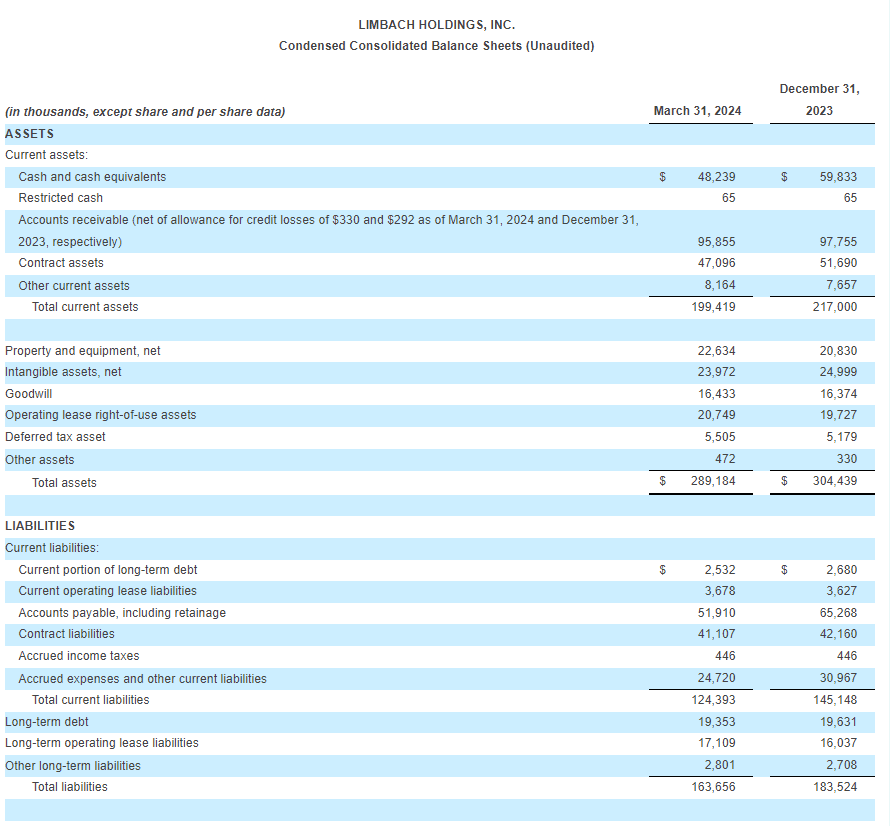This screenshot has width=892, height=826.
Task: Click the March 31, 2024 column header
Action: 697,110
